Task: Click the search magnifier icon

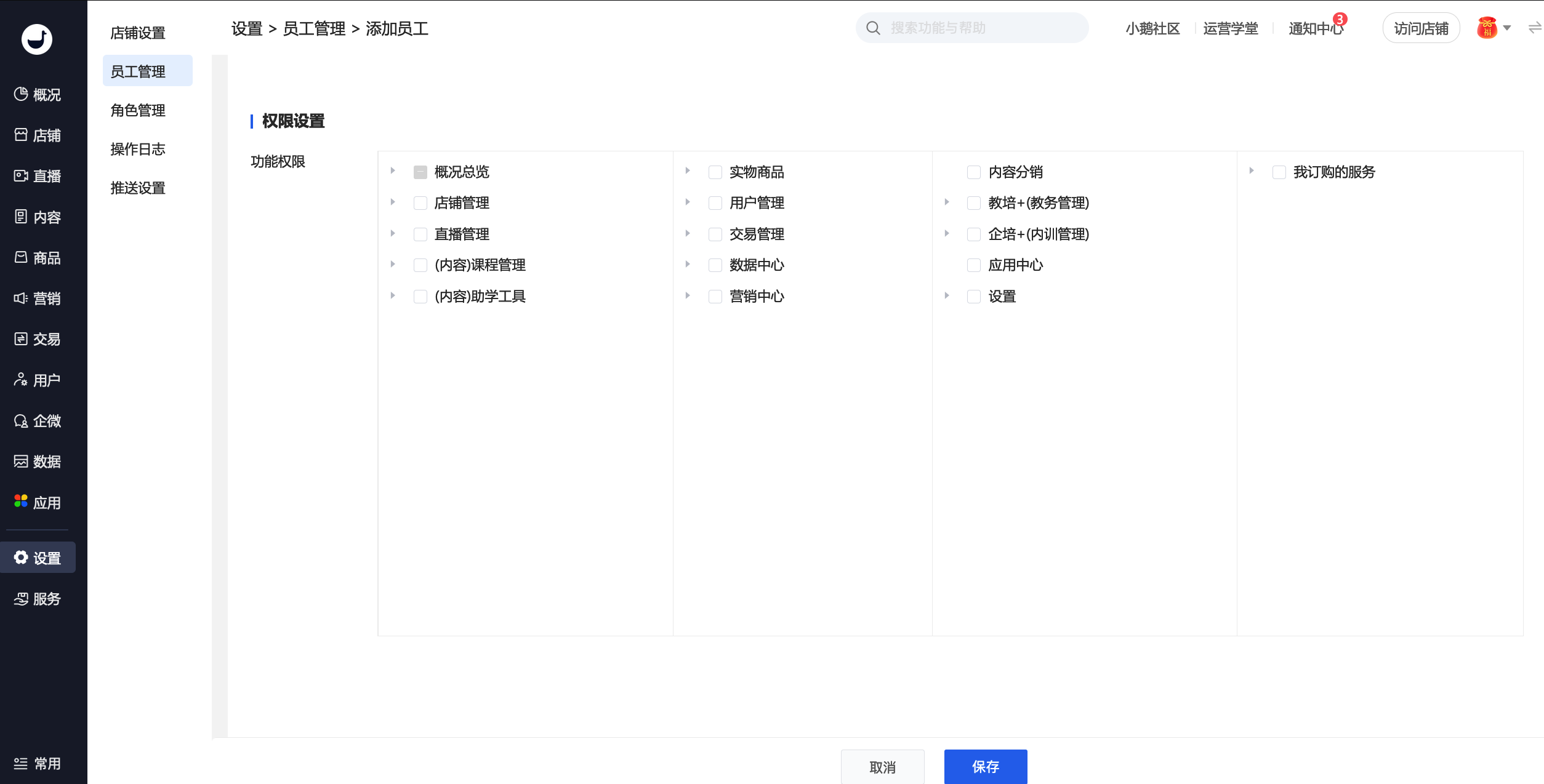Action: (873, 28)
